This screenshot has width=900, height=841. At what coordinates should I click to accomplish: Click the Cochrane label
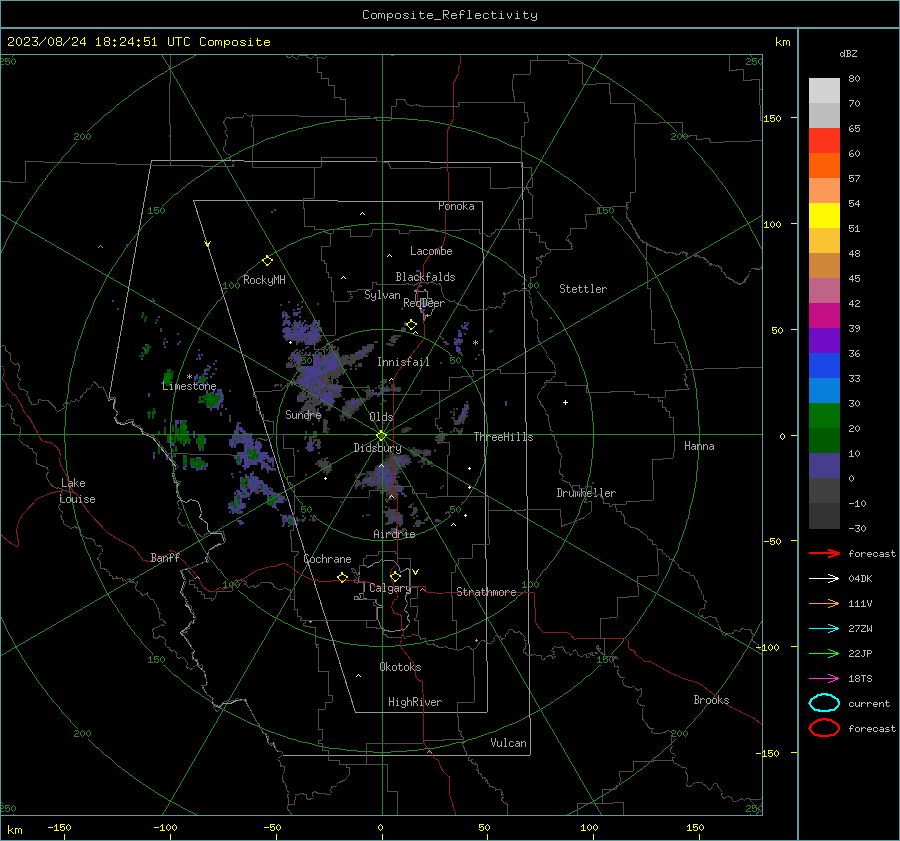tap(327, 559)
